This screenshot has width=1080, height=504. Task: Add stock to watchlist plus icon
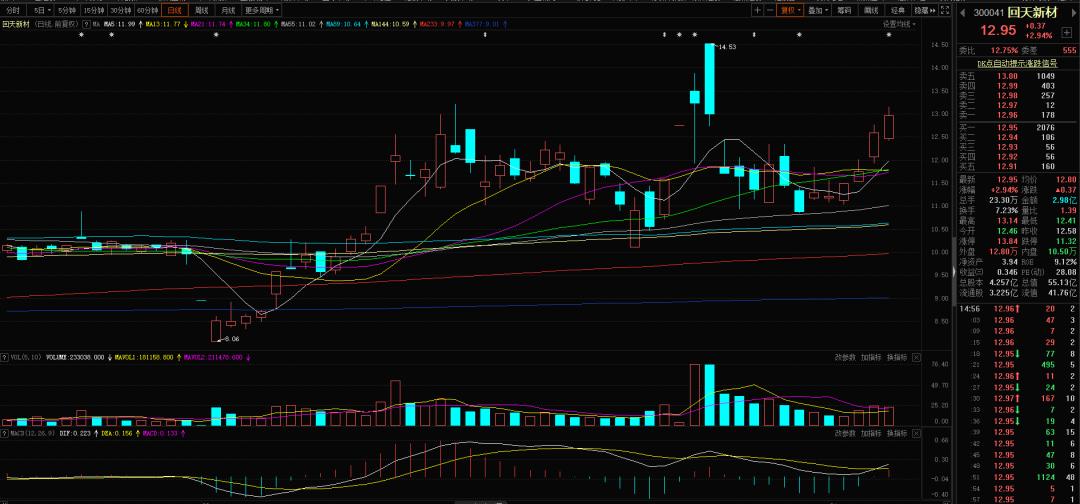point(1067,32)
